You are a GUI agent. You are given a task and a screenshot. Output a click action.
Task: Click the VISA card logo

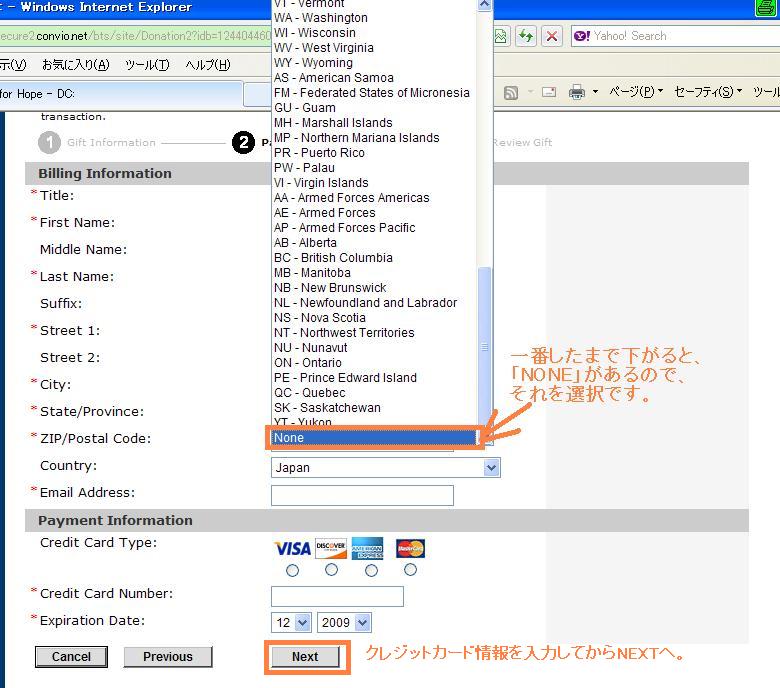[x=292, y=548]
